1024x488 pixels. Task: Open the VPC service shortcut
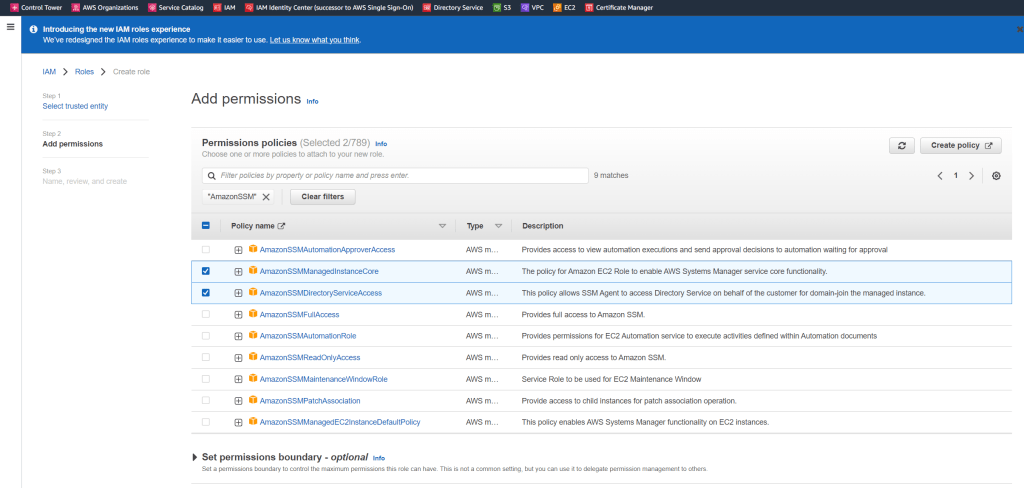532,8
